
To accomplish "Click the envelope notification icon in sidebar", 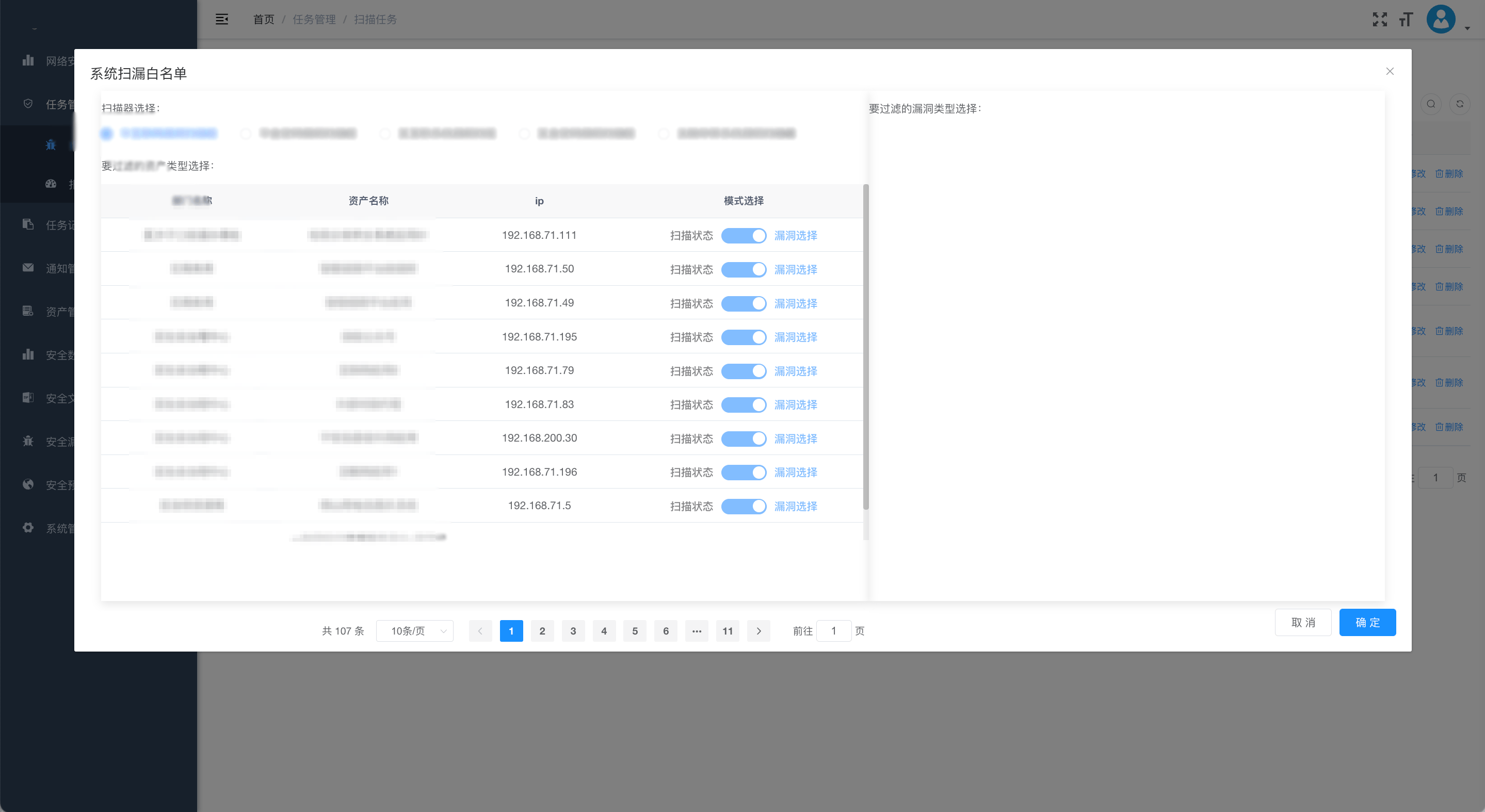I will pyautogui.click(x=28, y=268).
